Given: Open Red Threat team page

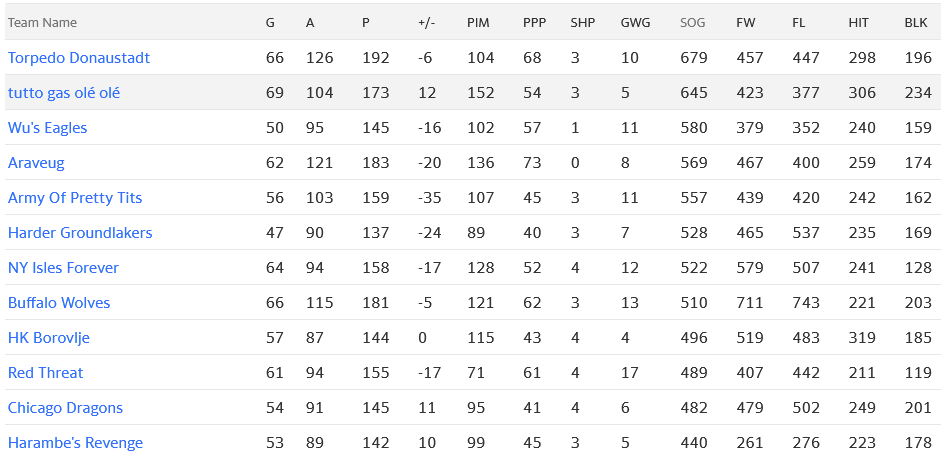Looking at the screenshot, I should coord(45,373).
